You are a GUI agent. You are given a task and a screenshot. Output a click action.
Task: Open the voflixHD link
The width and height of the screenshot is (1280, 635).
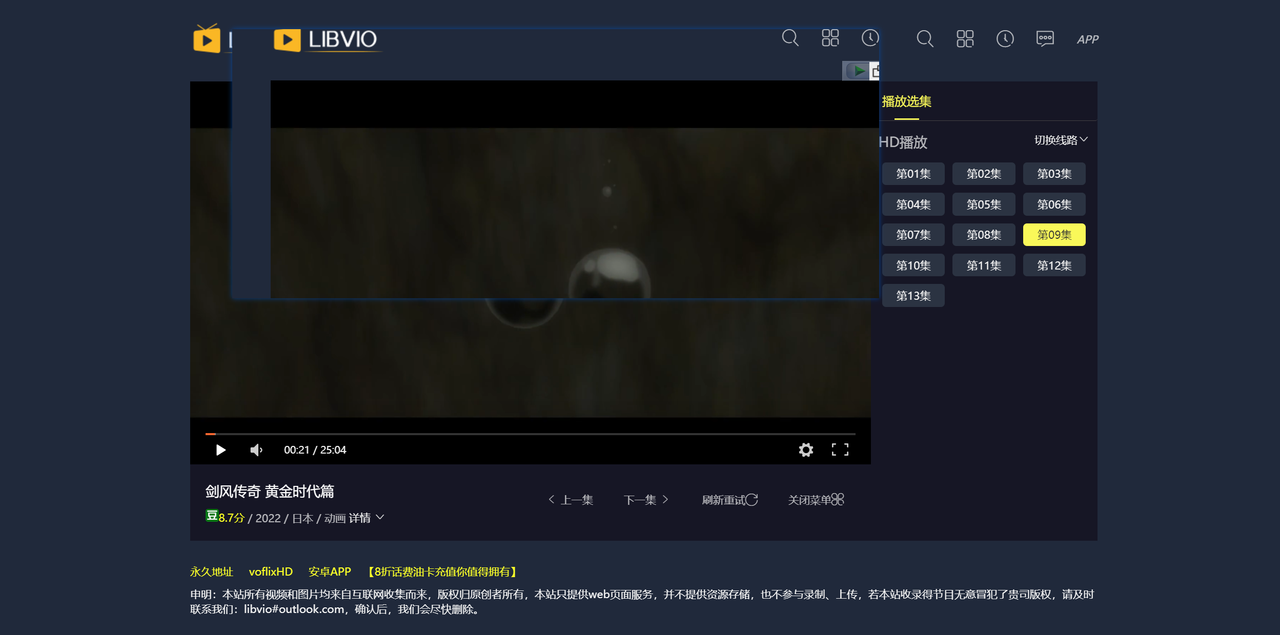click(271, 572)
